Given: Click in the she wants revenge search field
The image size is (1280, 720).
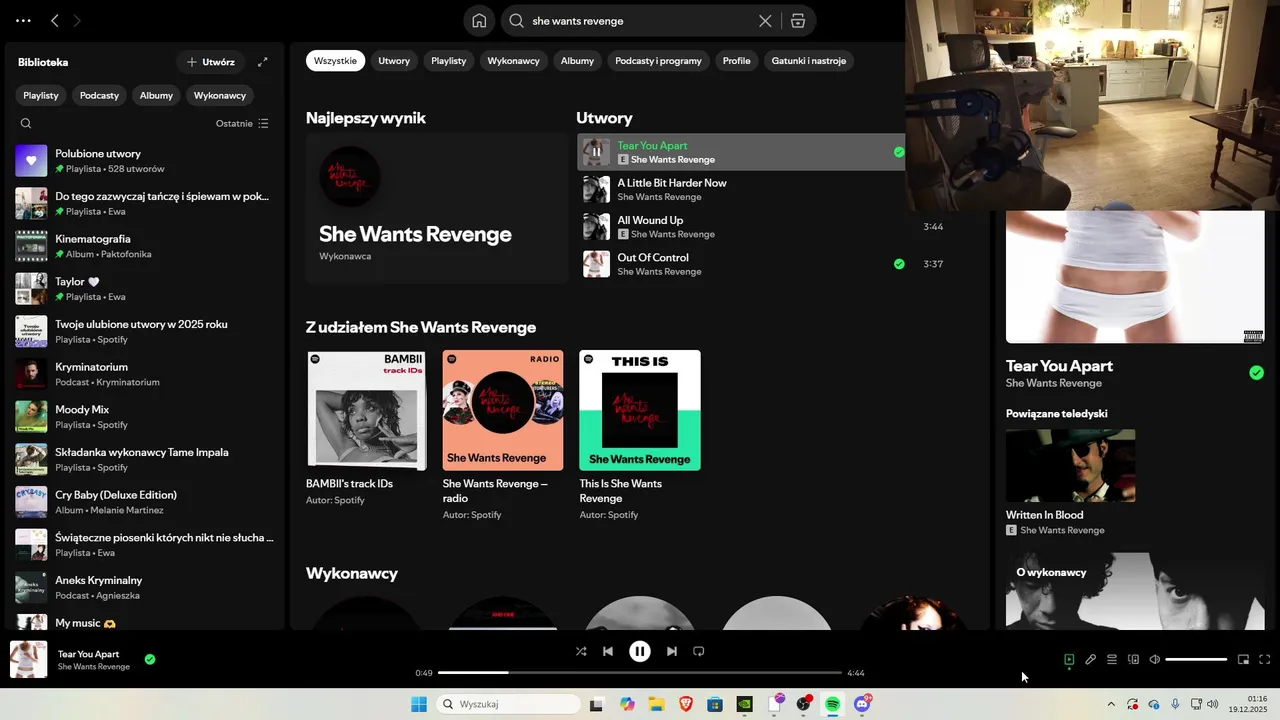Looking at the screenshot, I should pyautogui.click(x=640, y=21).
